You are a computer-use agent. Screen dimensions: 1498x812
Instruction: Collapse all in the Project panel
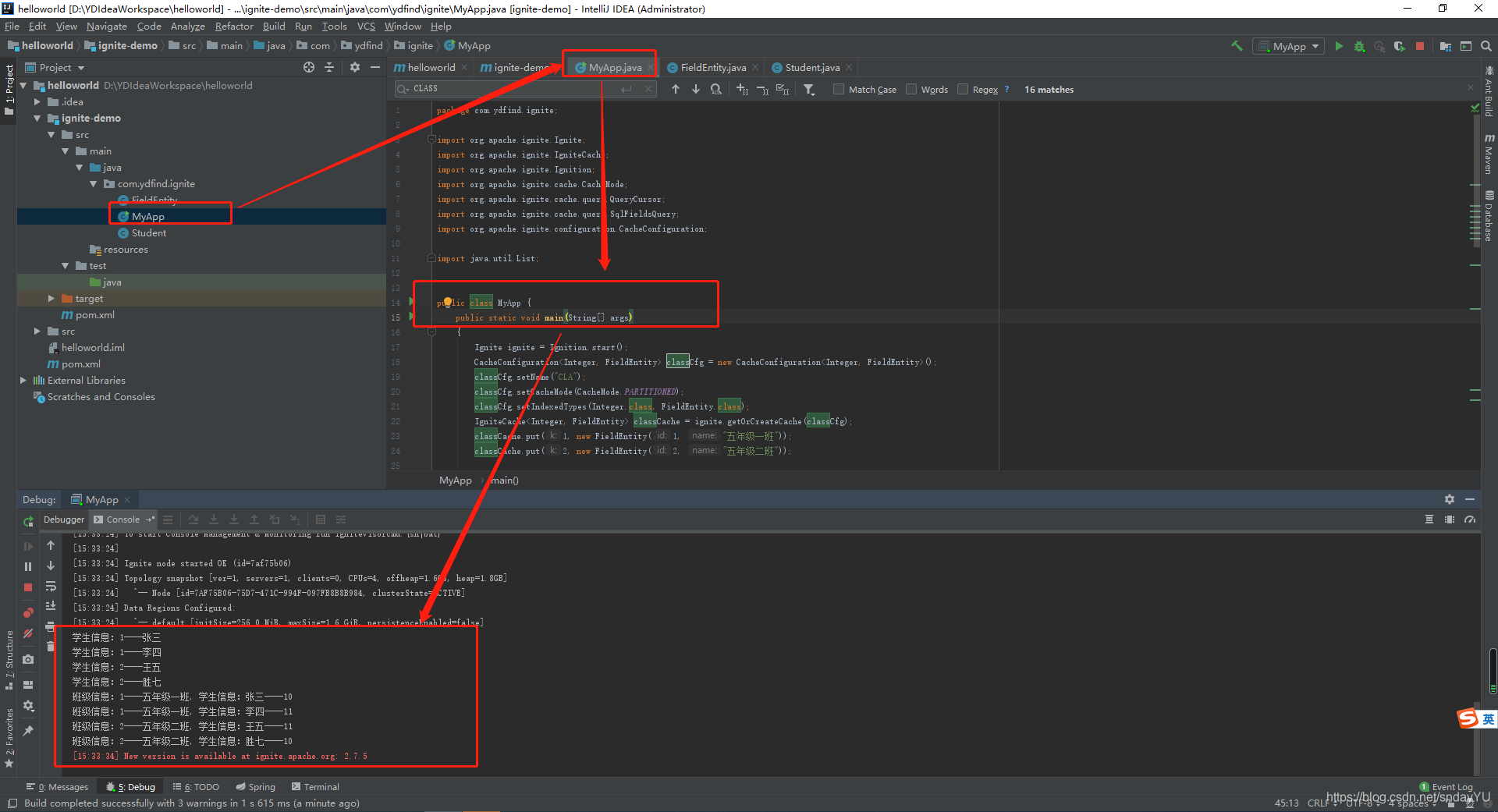click(x=329, y=68)
